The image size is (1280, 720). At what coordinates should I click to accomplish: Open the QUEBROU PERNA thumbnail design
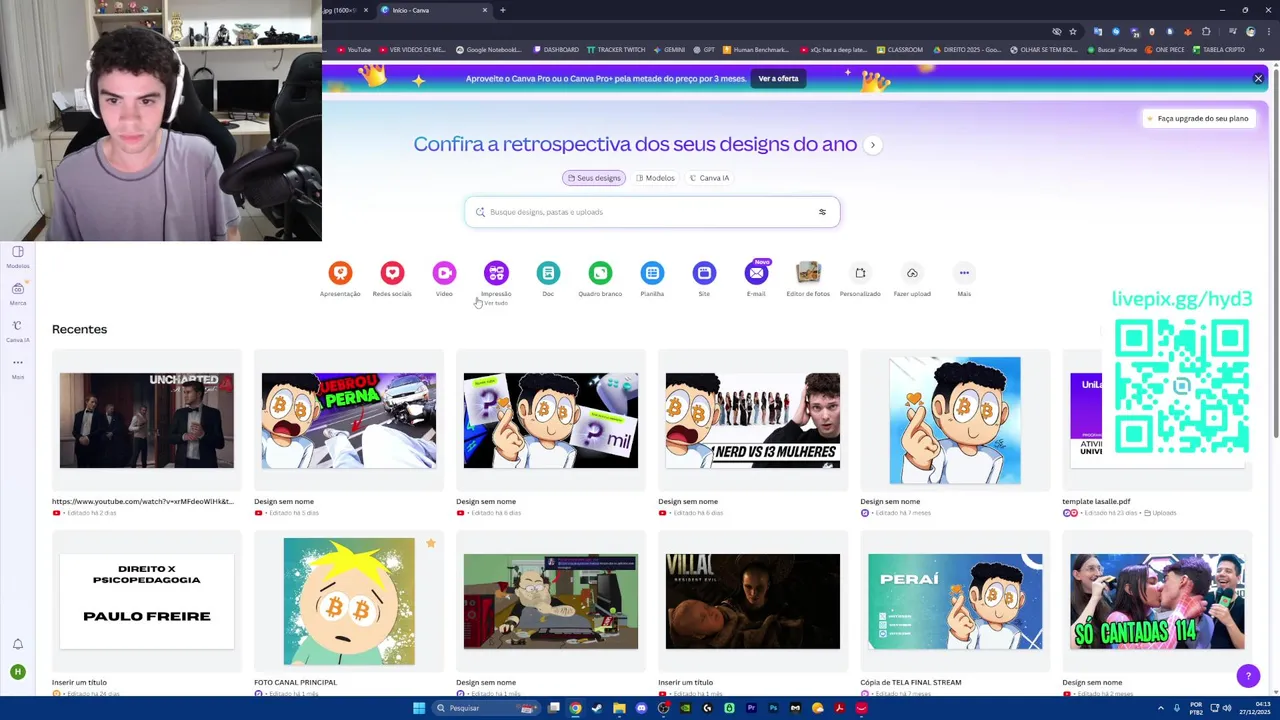tap(349, 421)
